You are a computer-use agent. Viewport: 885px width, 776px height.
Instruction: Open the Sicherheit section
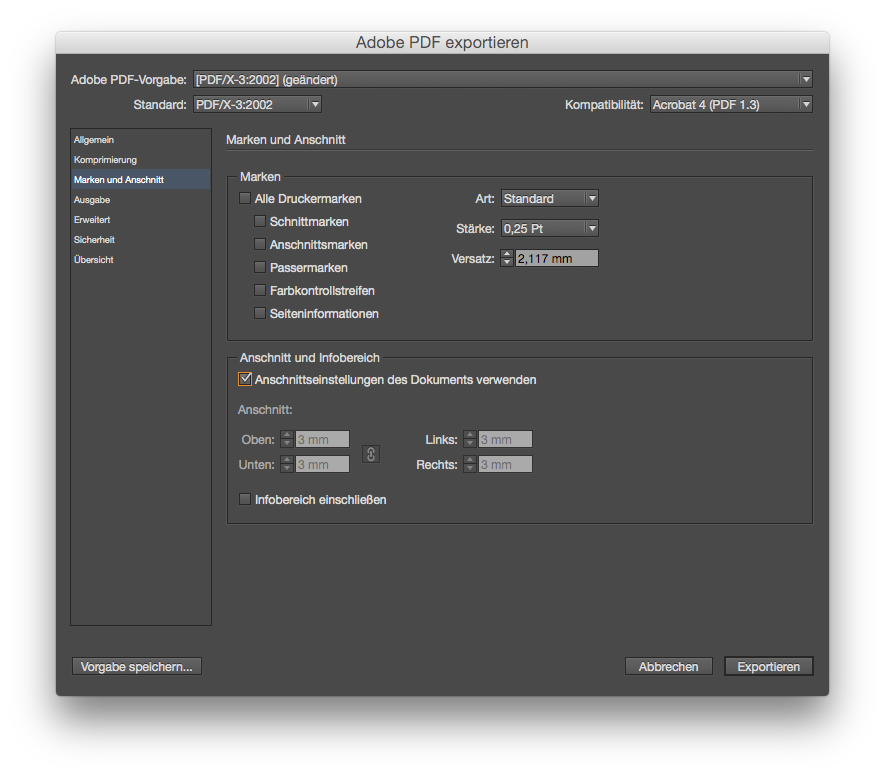(141, 240)
